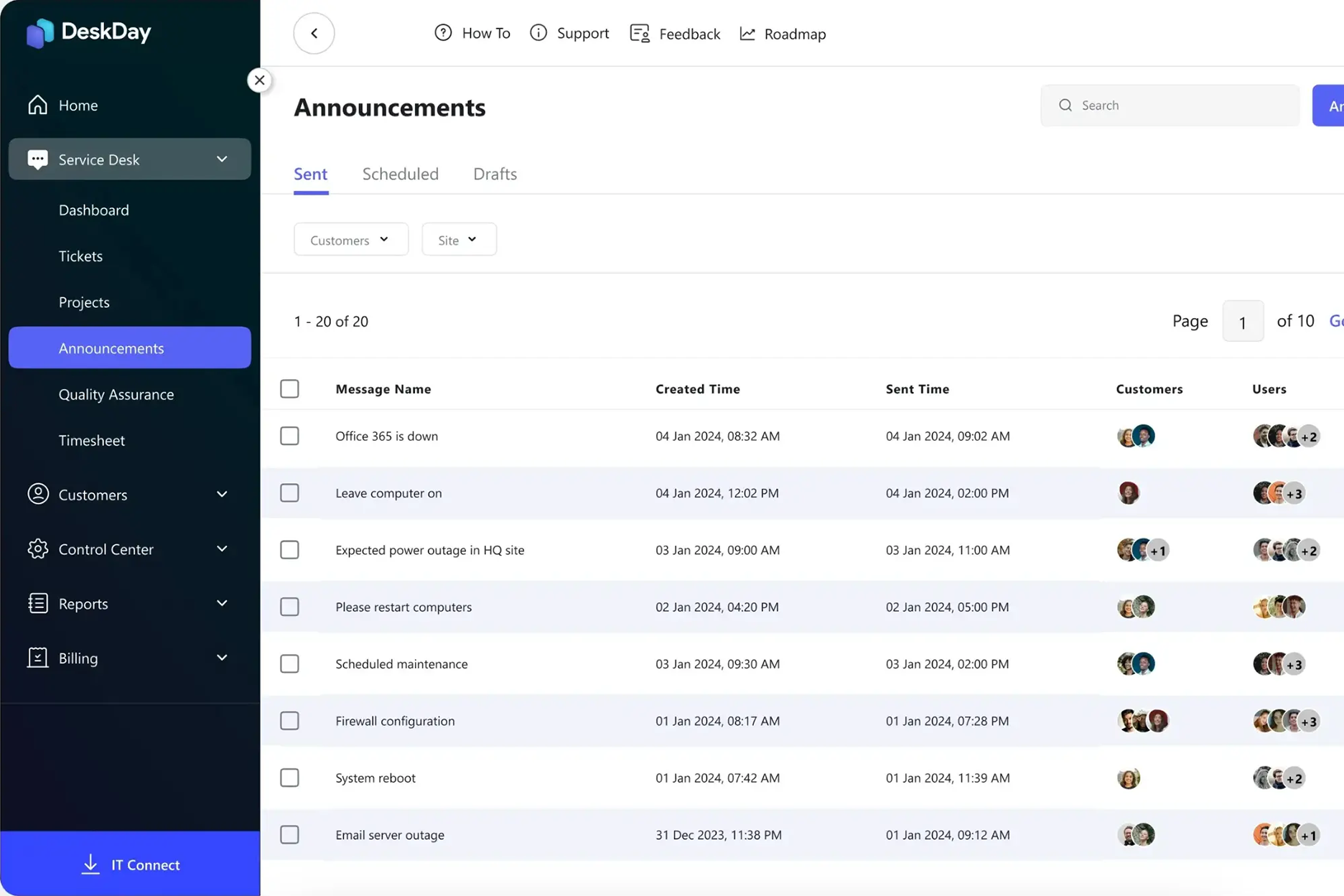Screen dimensions: 1344x896
Task: Click the Control Center gear icon
Action: [38, 549]
